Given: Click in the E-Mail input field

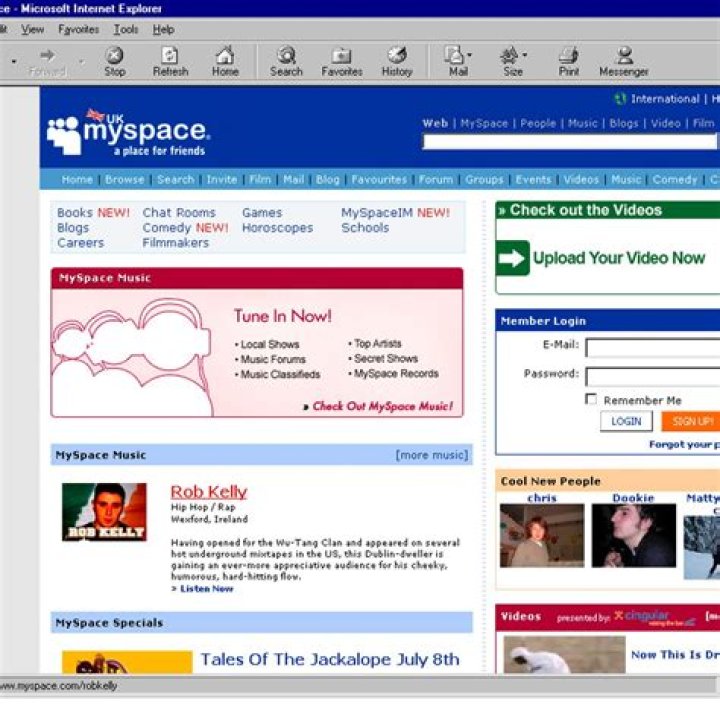Looking at the screenshot, I should click(652, 348).
